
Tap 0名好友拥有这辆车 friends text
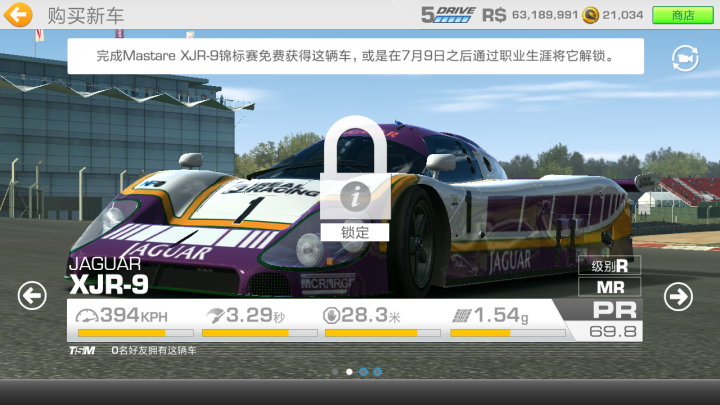click(154, 350)
